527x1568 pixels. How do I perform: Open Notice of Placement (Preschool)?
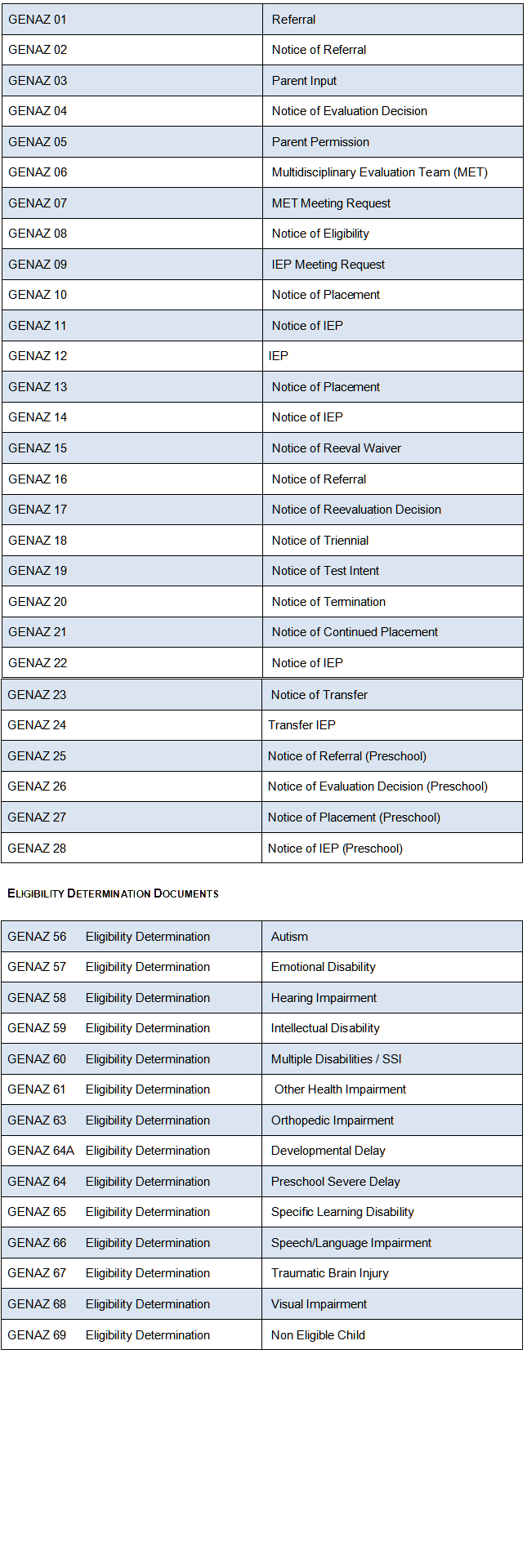(354, 817)
